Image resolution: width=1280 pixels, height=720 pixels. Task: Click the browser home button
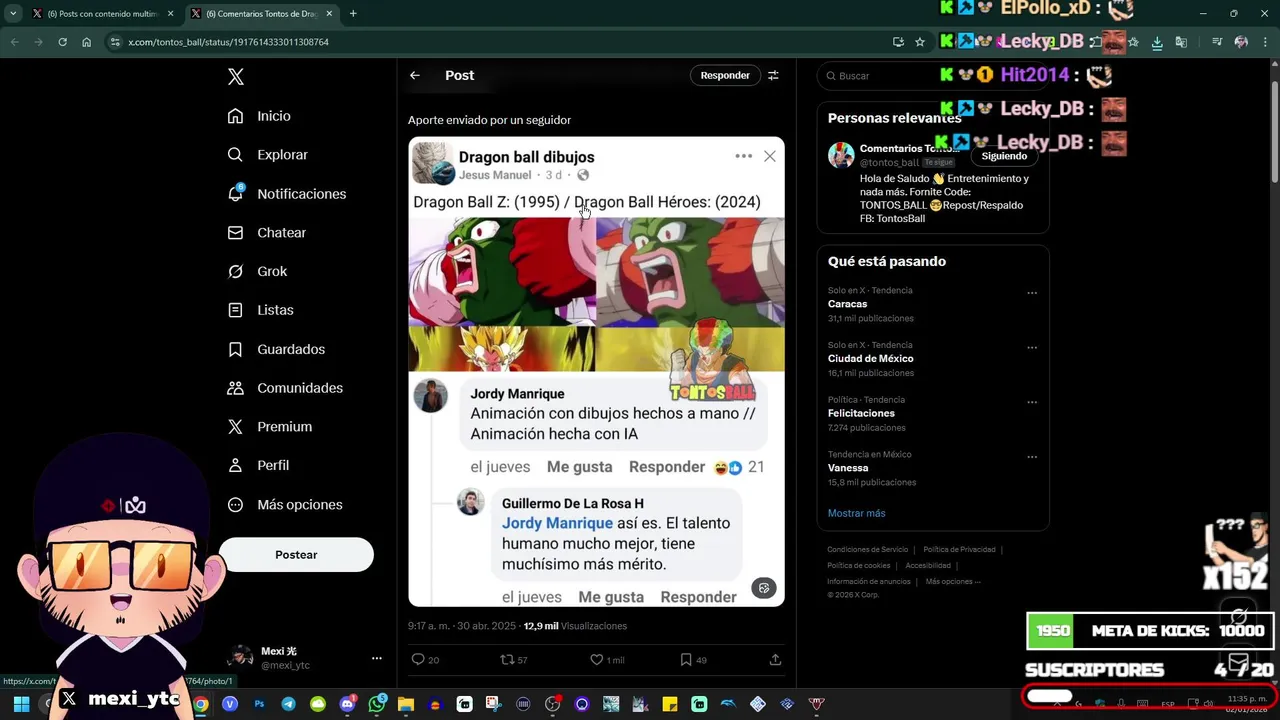pyautogui.click(x=87, y=42)
